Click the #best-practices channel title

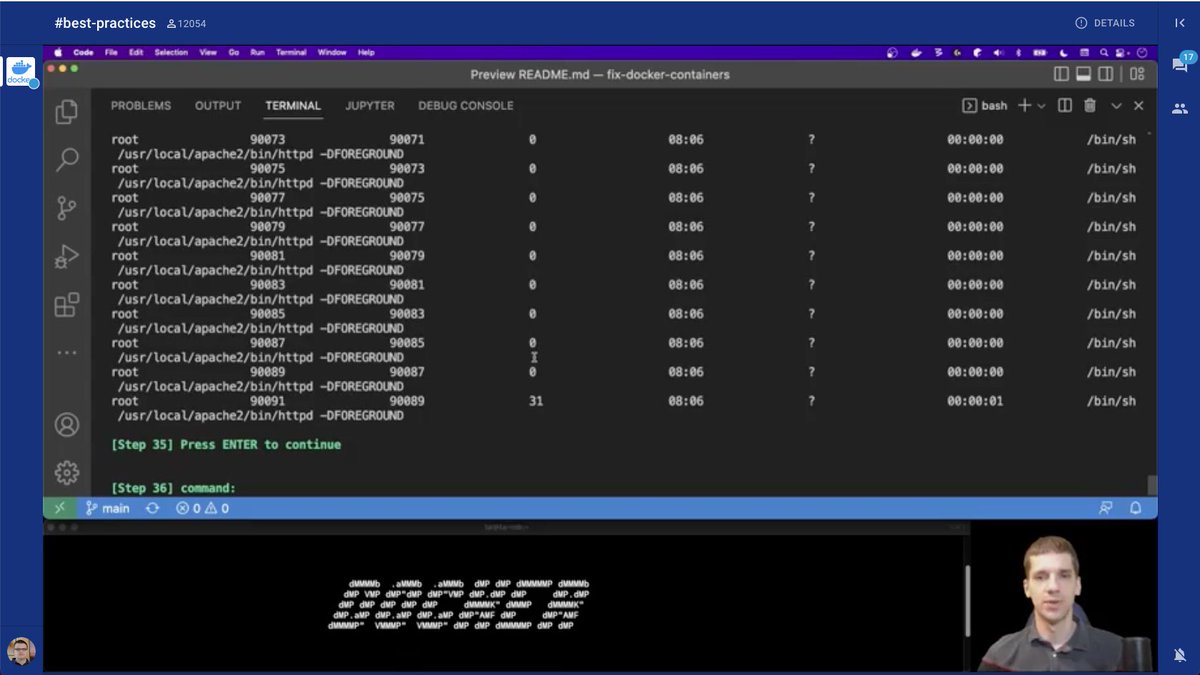[x=105, y=22]
